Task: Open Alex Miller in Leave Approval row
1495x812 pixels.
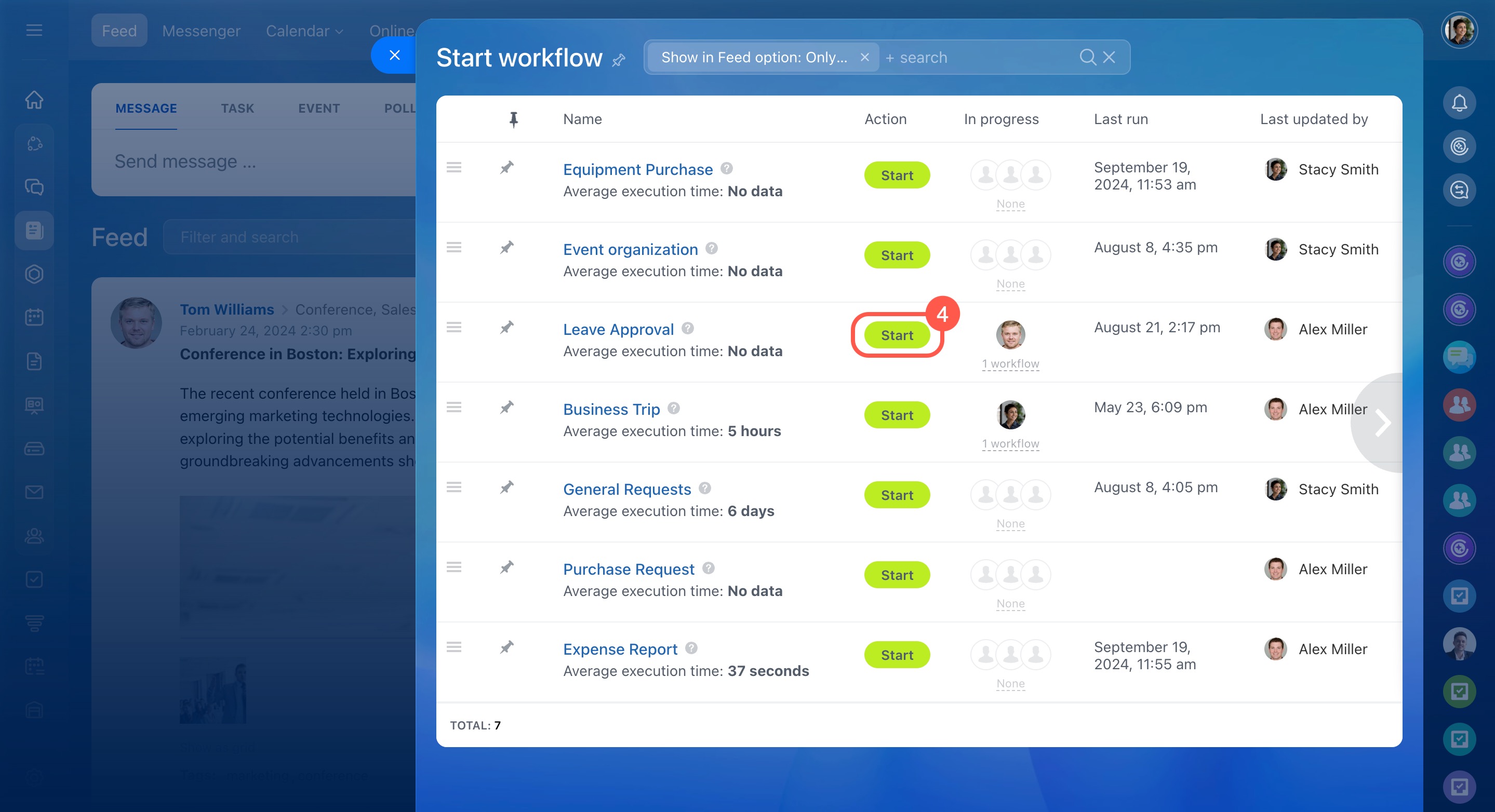Action: click(1332, 330)
